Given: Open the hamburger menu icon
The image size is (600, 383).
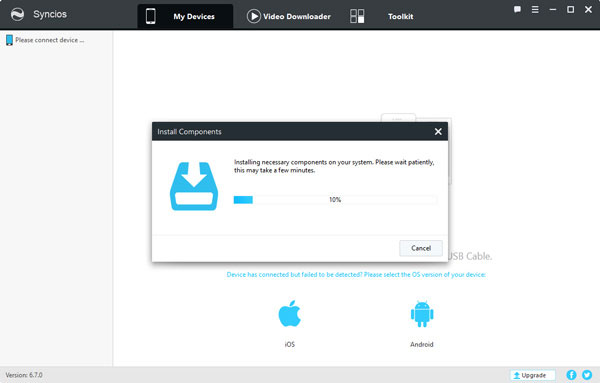Looking at the screenshot, I should (535, 9).
